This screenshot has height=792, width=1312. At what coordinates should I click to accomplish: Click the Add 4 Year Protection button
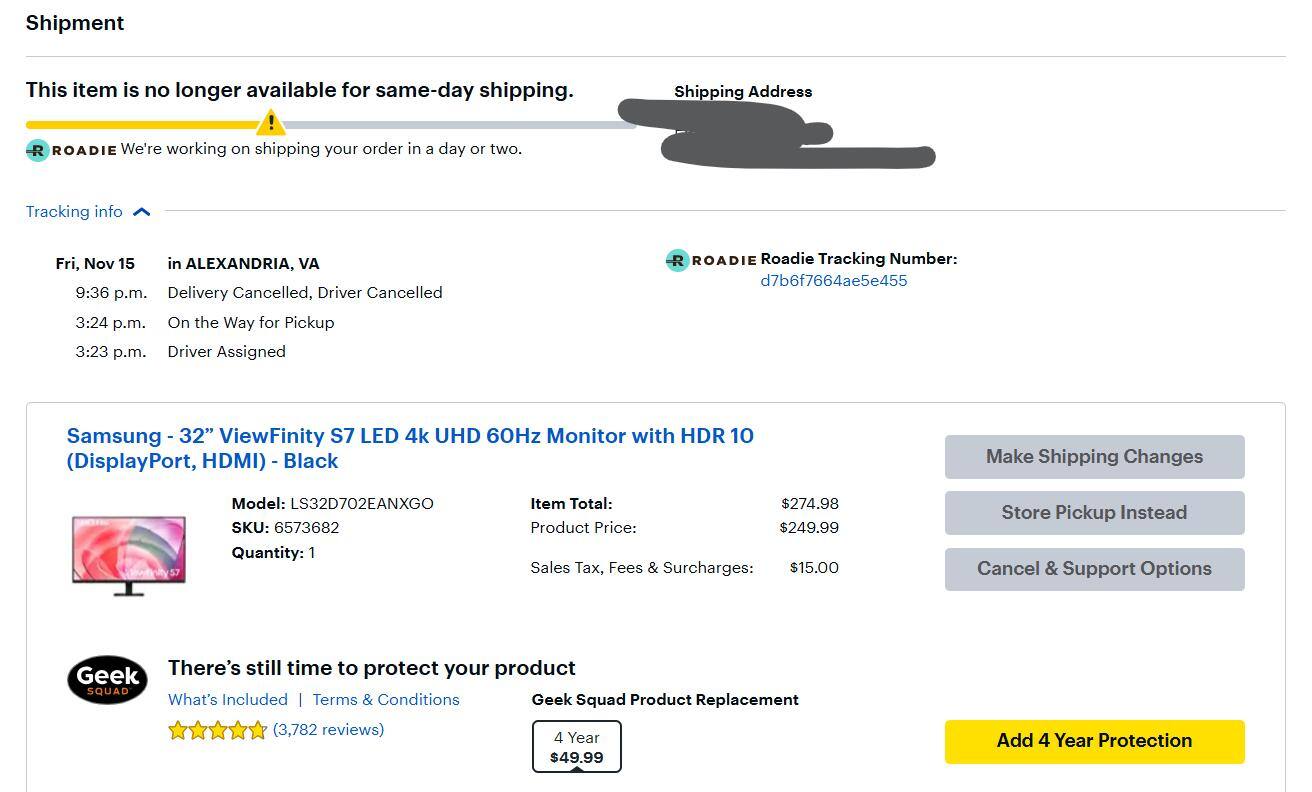(x=1094, y=741)
